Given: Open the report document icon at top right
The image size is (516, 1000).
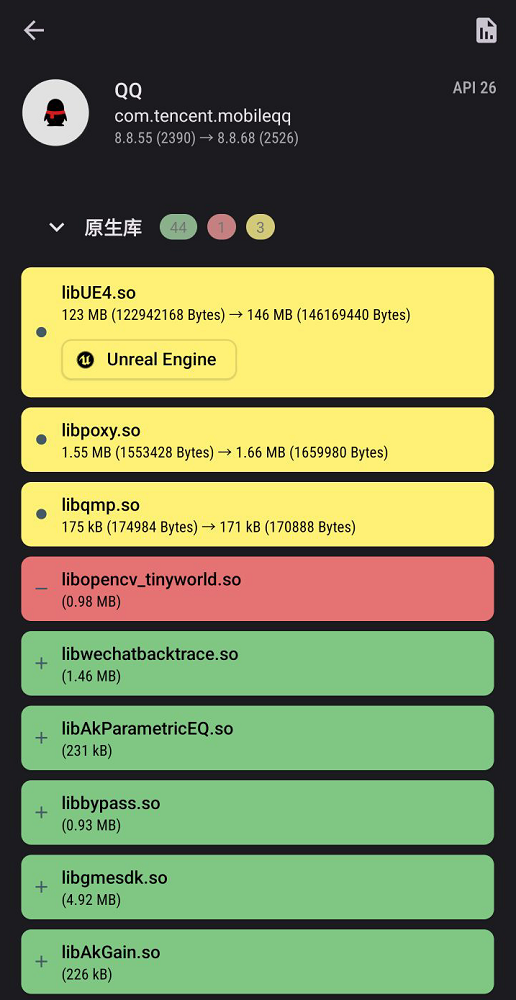Looking at the screenshot, I should click(486, 30).
